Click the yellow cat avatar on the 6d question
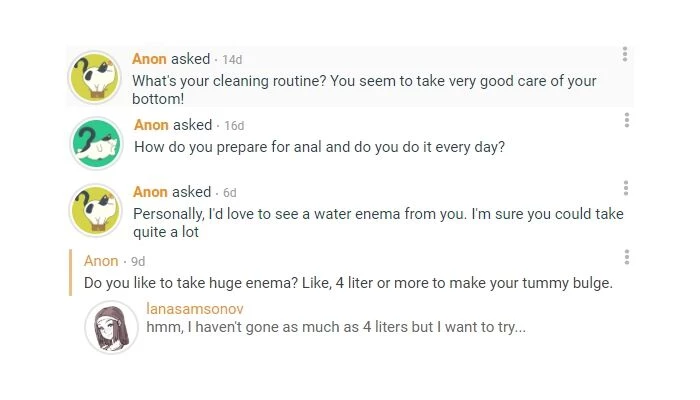Viewport: 700px width, 400px height. 95,210
